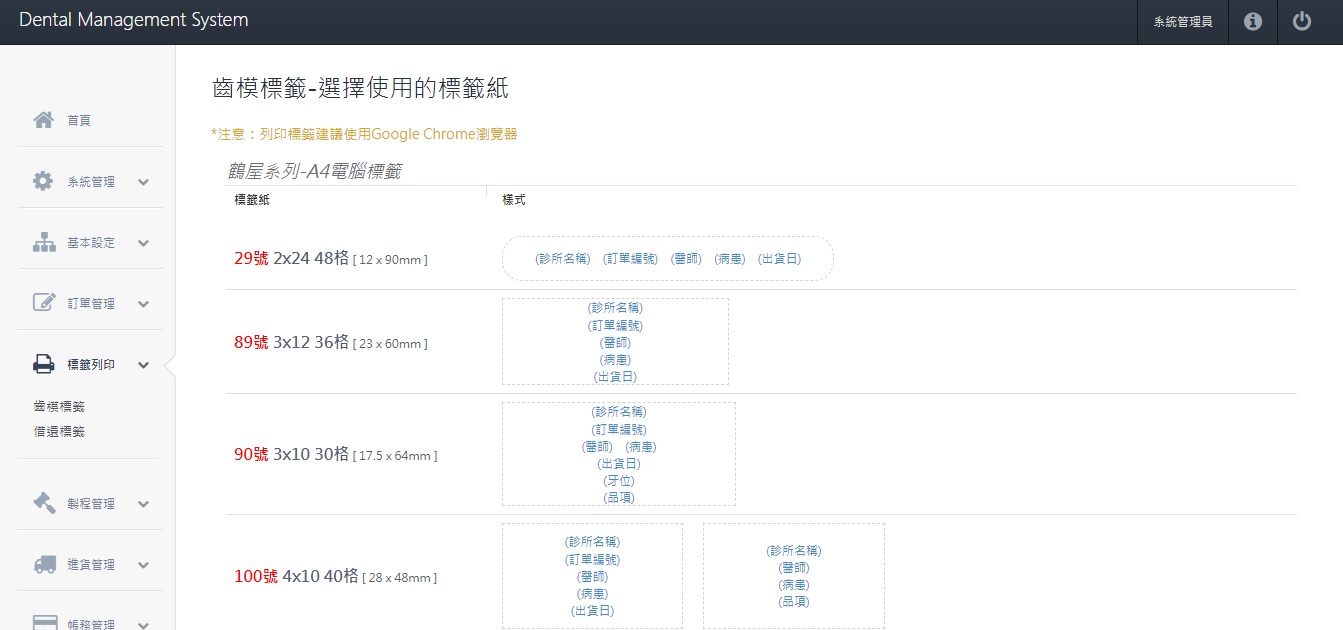Click the 標籤紙 column header

(252, 200)
